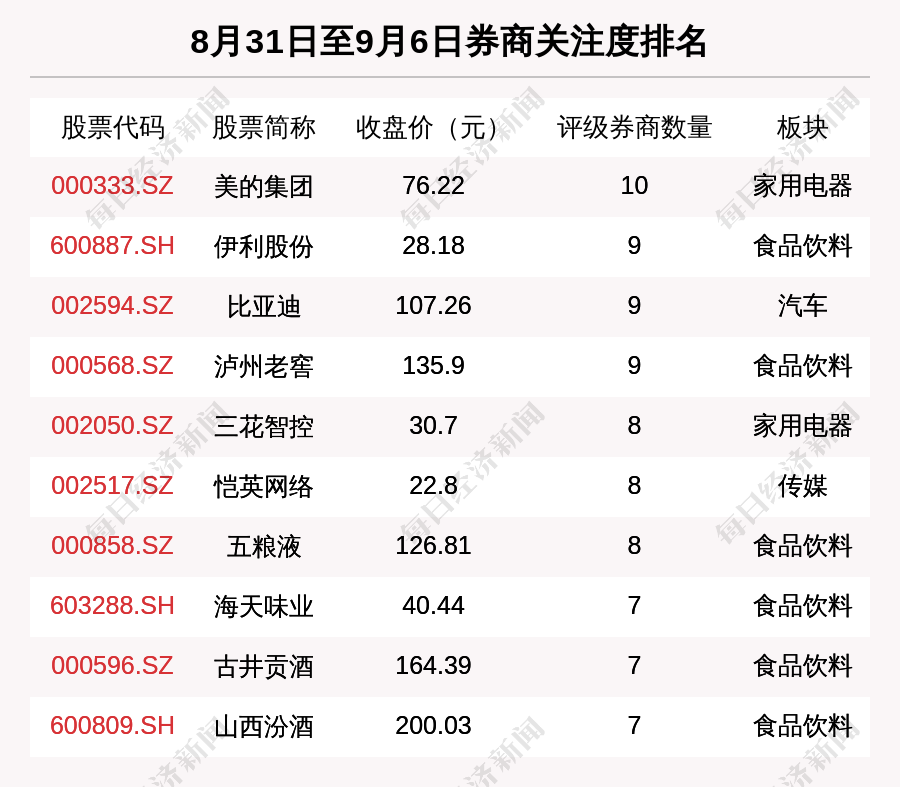Select closing price 164.39
This screenshot has height=787, width=900.
tap(433, 665)
